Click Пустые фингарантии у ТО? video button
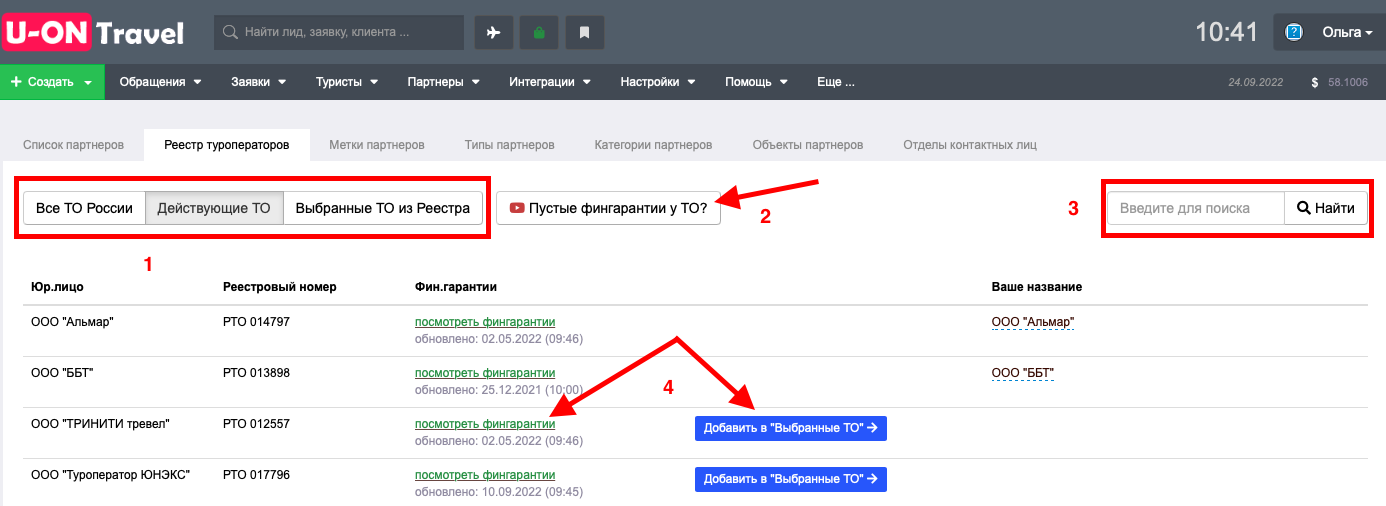This screenshot has height=506, width=1386. pos(608,208)
